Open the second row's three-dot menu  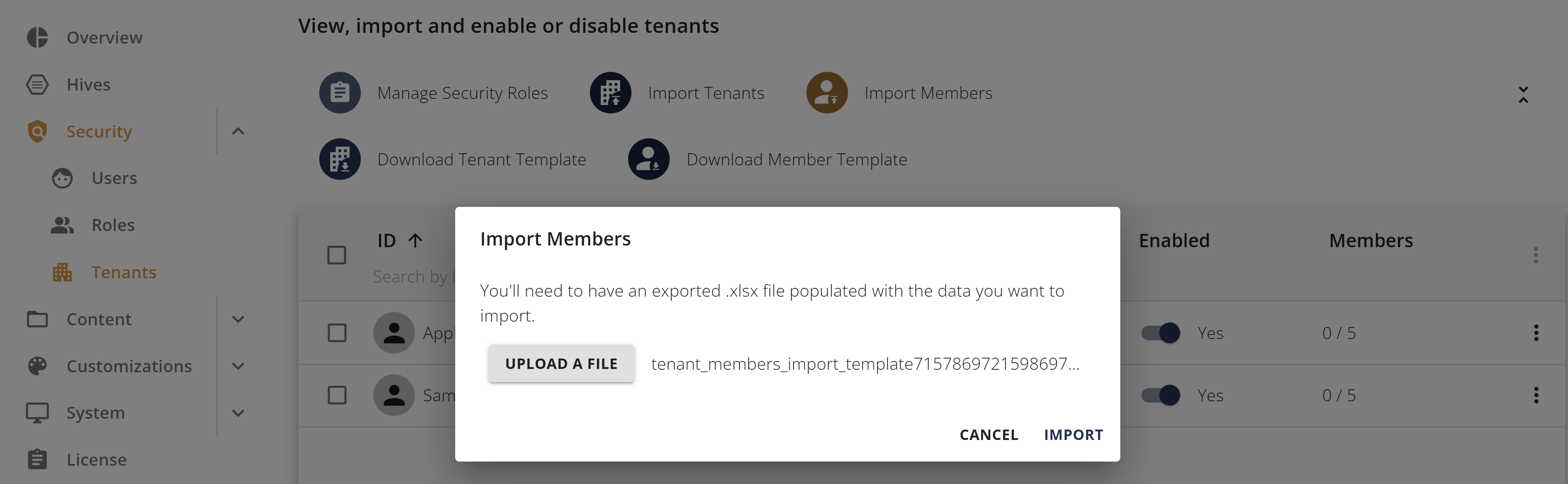(x=1536, y=395)
